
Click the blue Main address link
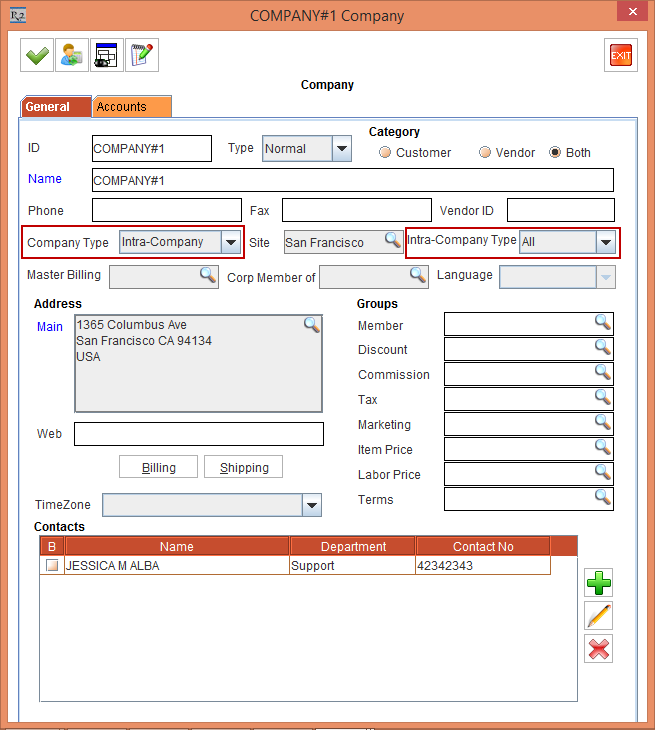50,327
